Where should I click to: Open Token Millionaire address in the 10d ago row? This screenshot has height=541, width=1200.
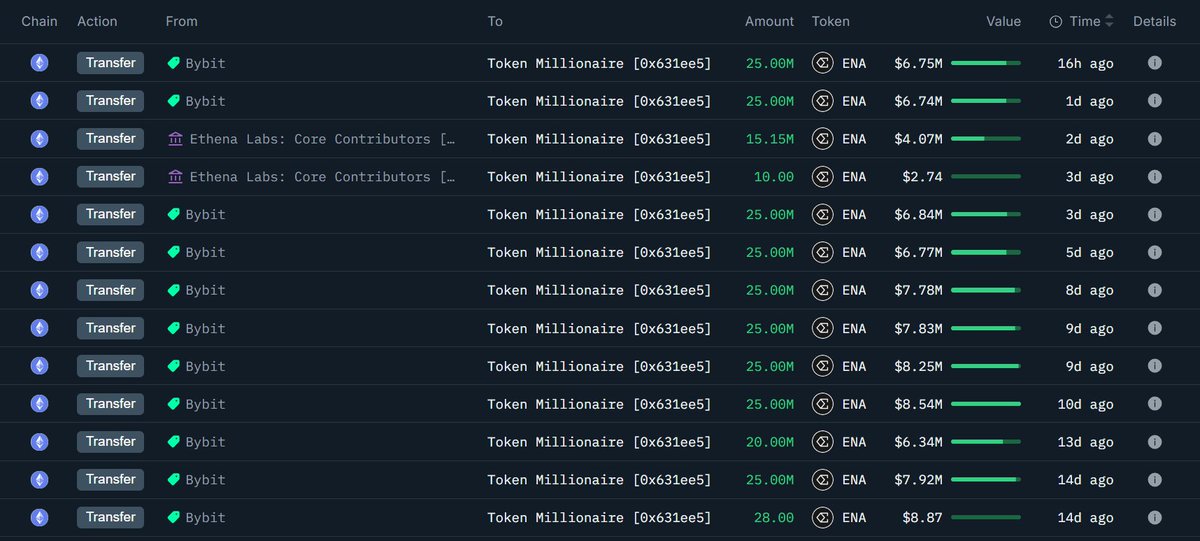(599, 404)
